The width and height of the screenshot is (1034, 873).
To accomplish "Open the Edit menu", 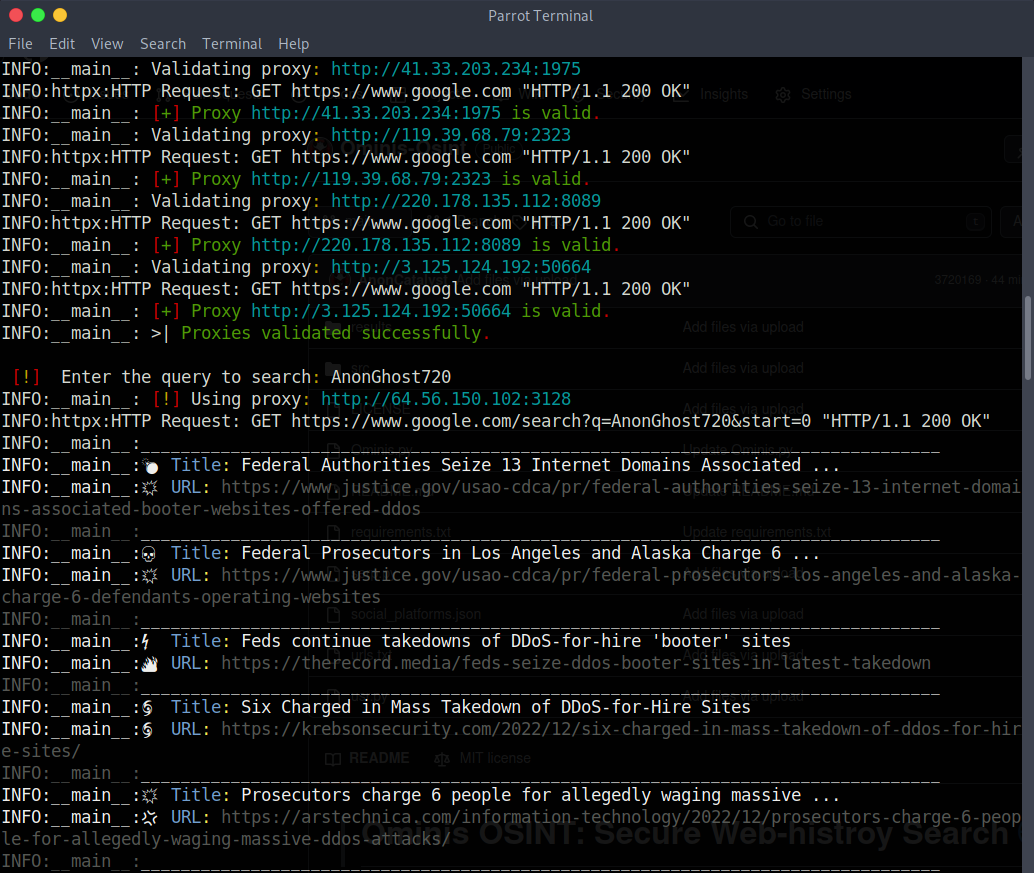I will tap(62, 44).
